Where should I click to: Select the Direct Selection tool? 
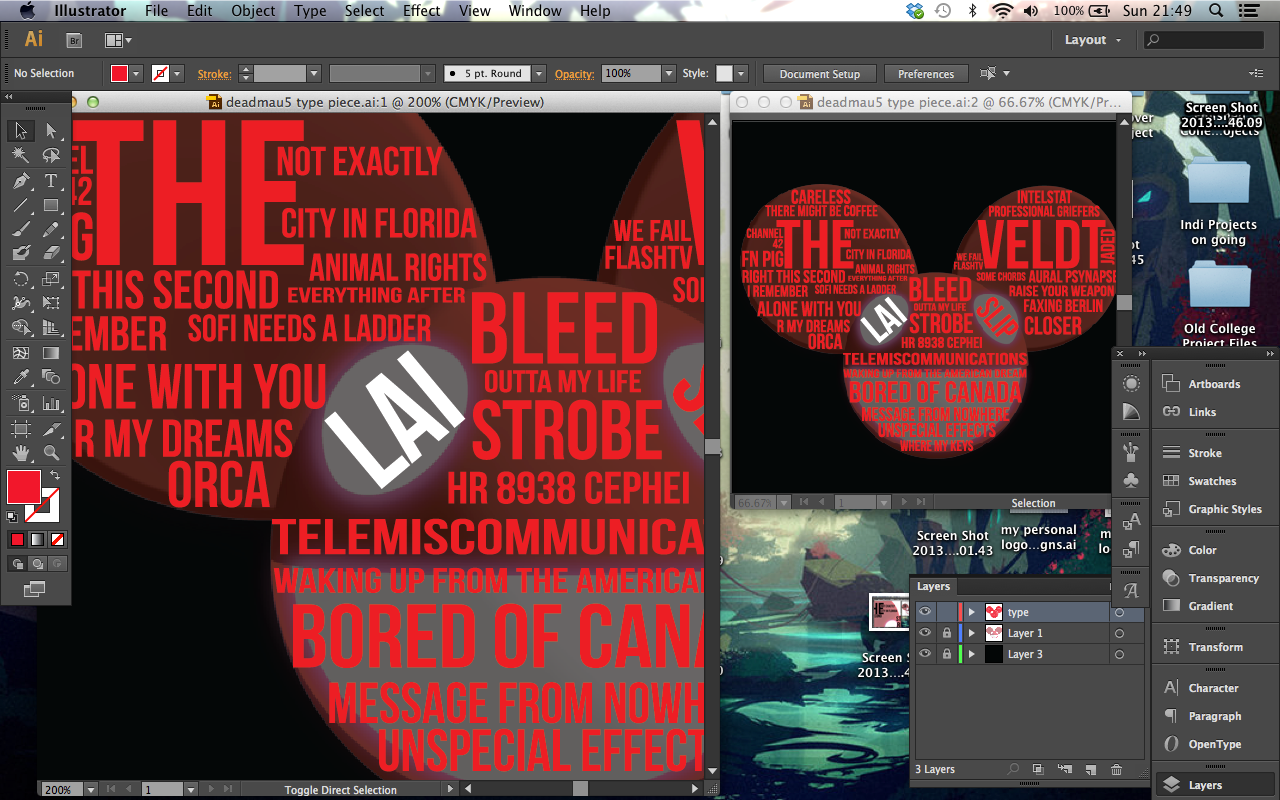click(51, 131)
